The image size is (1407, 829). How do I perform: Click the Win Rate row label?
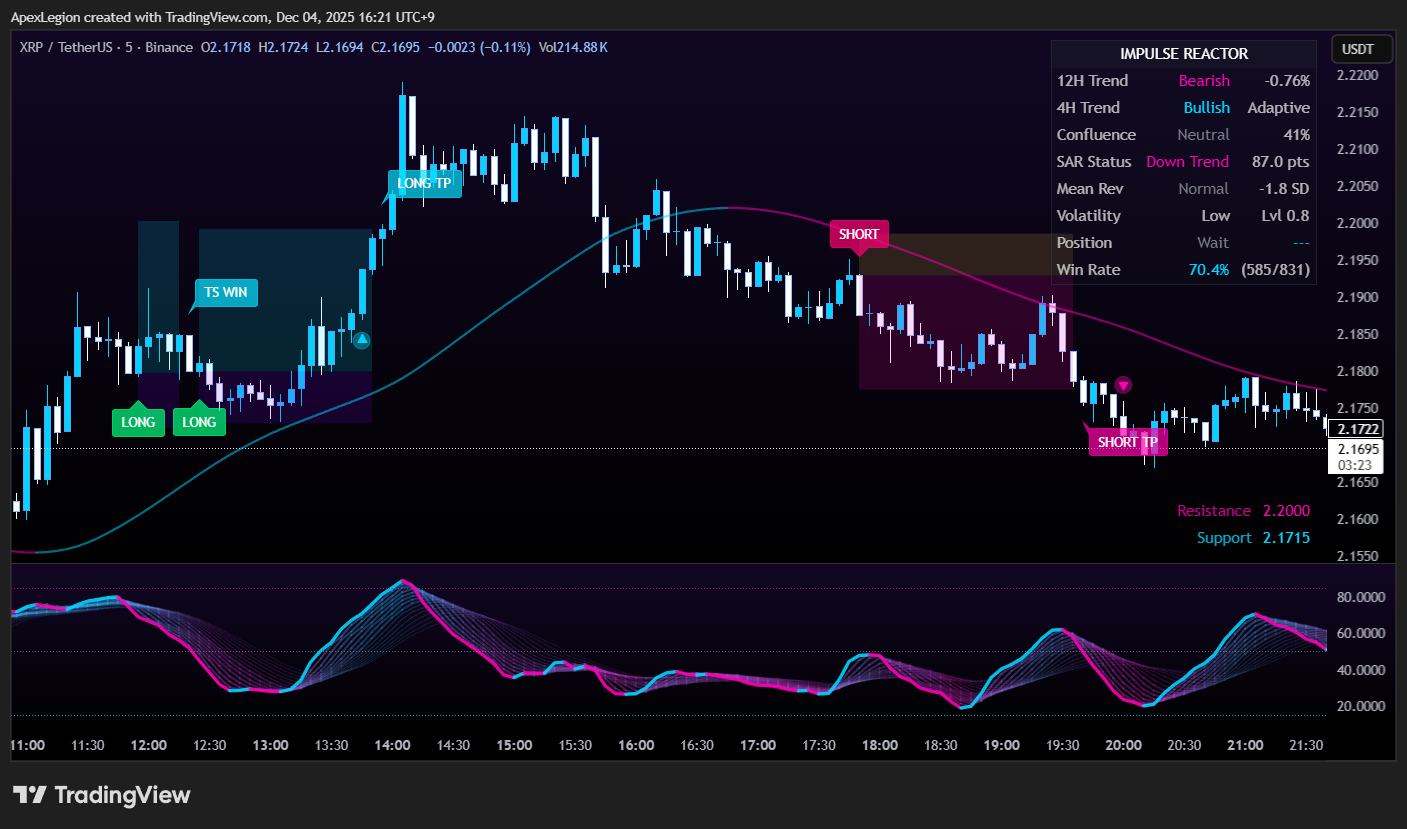(x=1088, y=270)
